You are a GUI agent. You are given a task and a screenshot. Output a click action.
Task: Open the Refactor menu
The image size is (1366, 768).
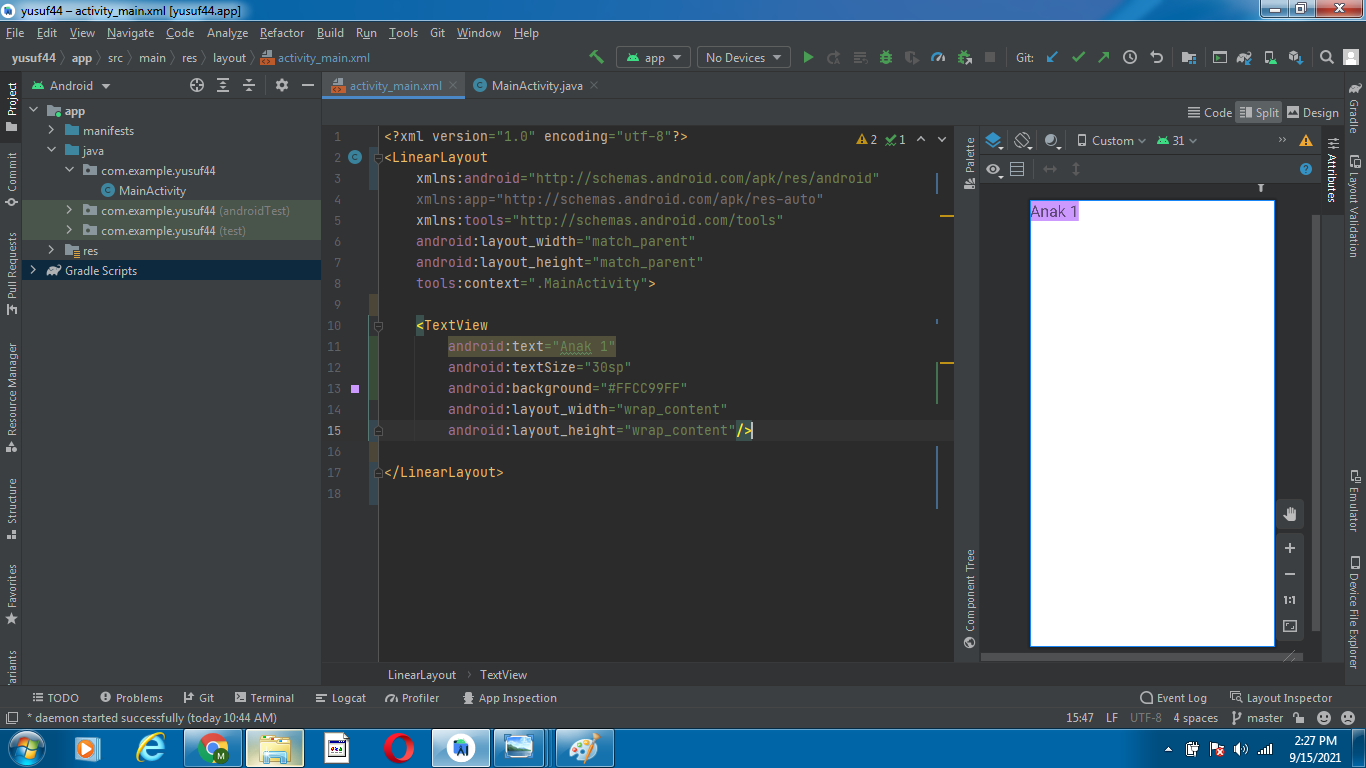281,32
